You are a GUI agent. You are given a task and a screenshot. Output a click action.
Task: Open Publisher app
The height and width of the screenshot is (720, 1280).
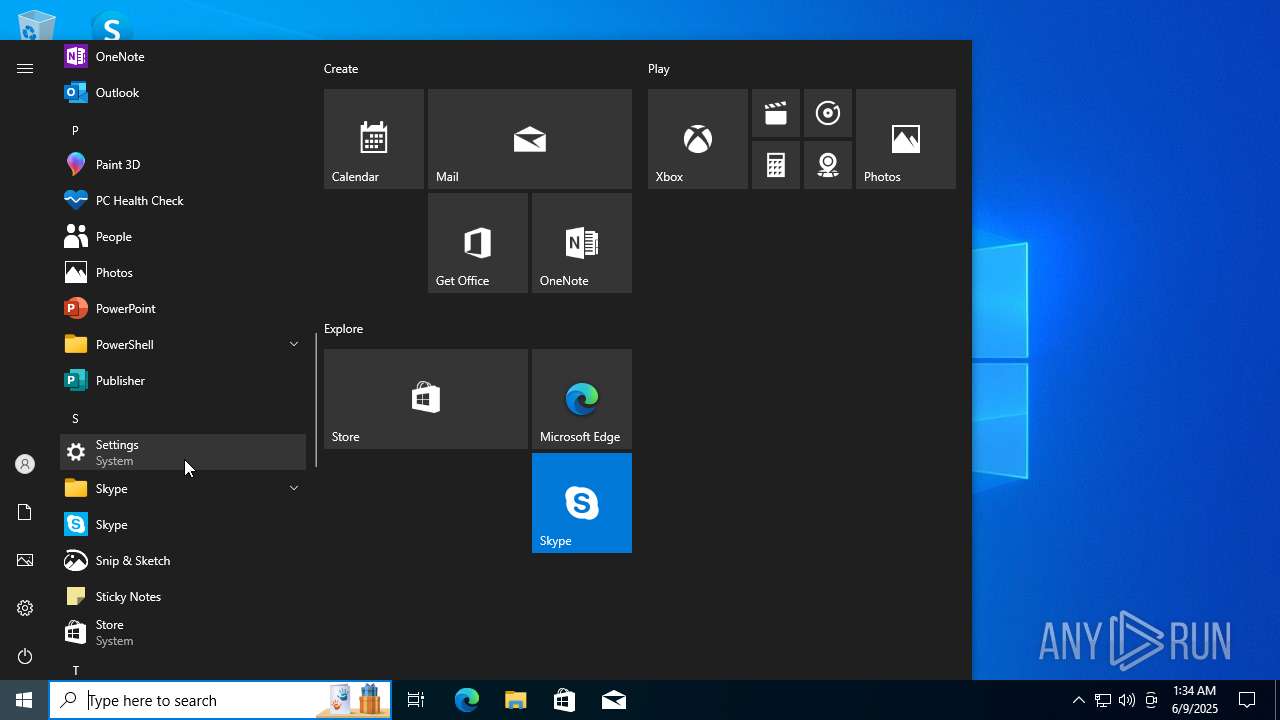(x=183, y=380)
